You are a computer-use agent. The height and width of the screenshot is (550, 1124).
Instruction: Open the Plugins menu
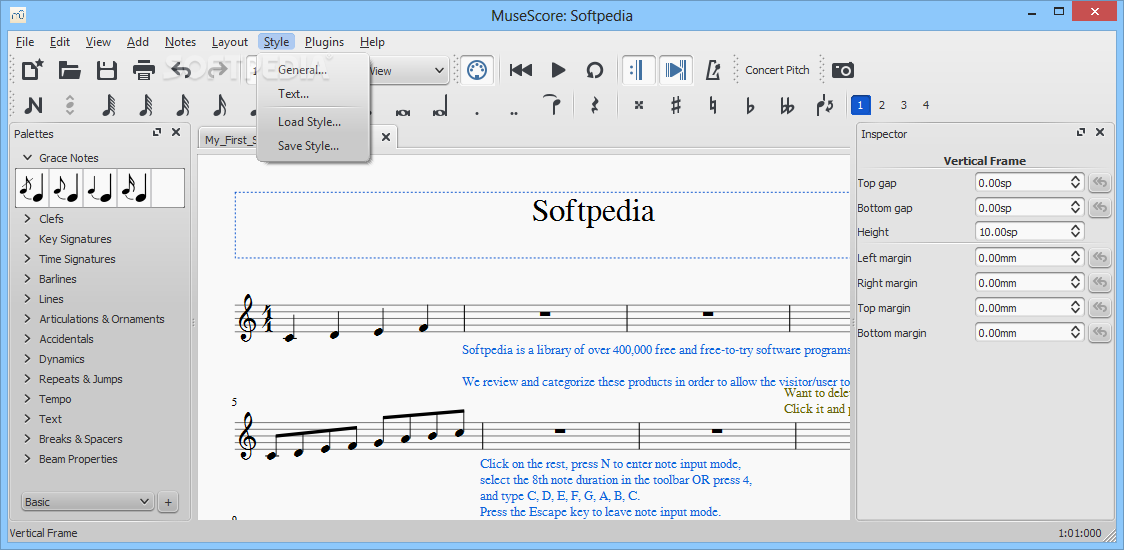coord(324,42)
